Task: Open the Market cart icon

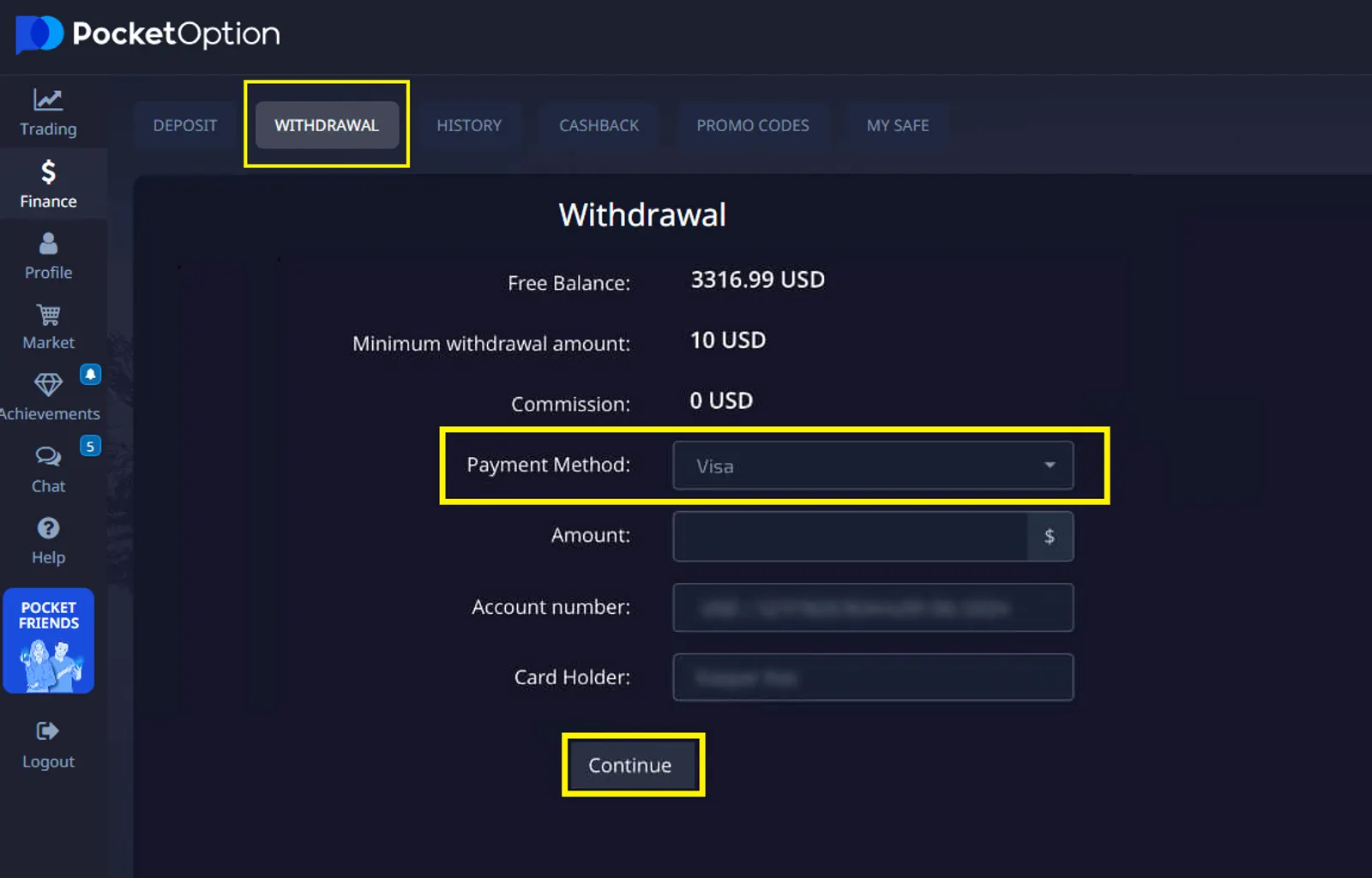Action: click(x=48, y=316)
